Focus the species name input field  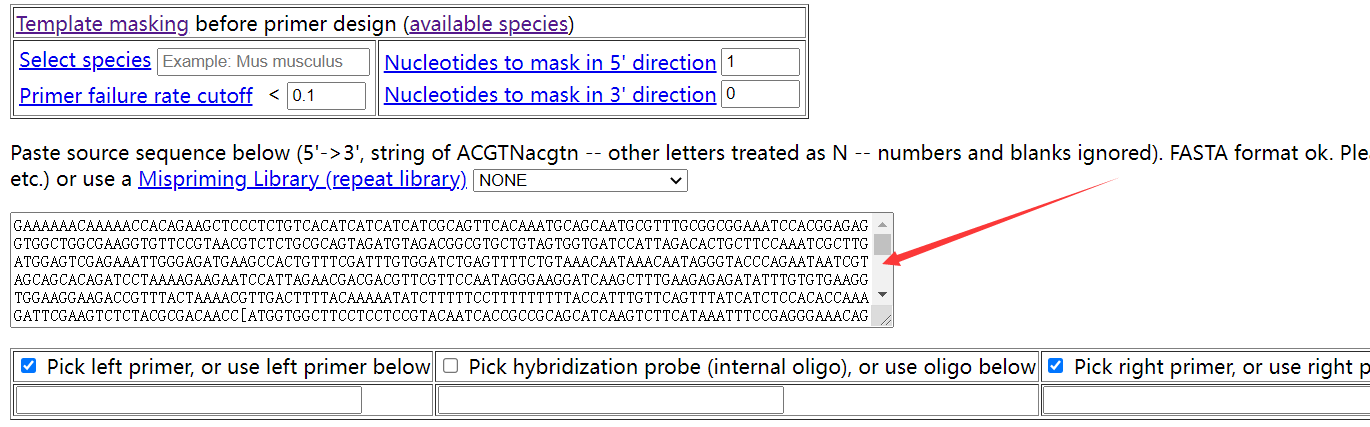tap(264, 61)
